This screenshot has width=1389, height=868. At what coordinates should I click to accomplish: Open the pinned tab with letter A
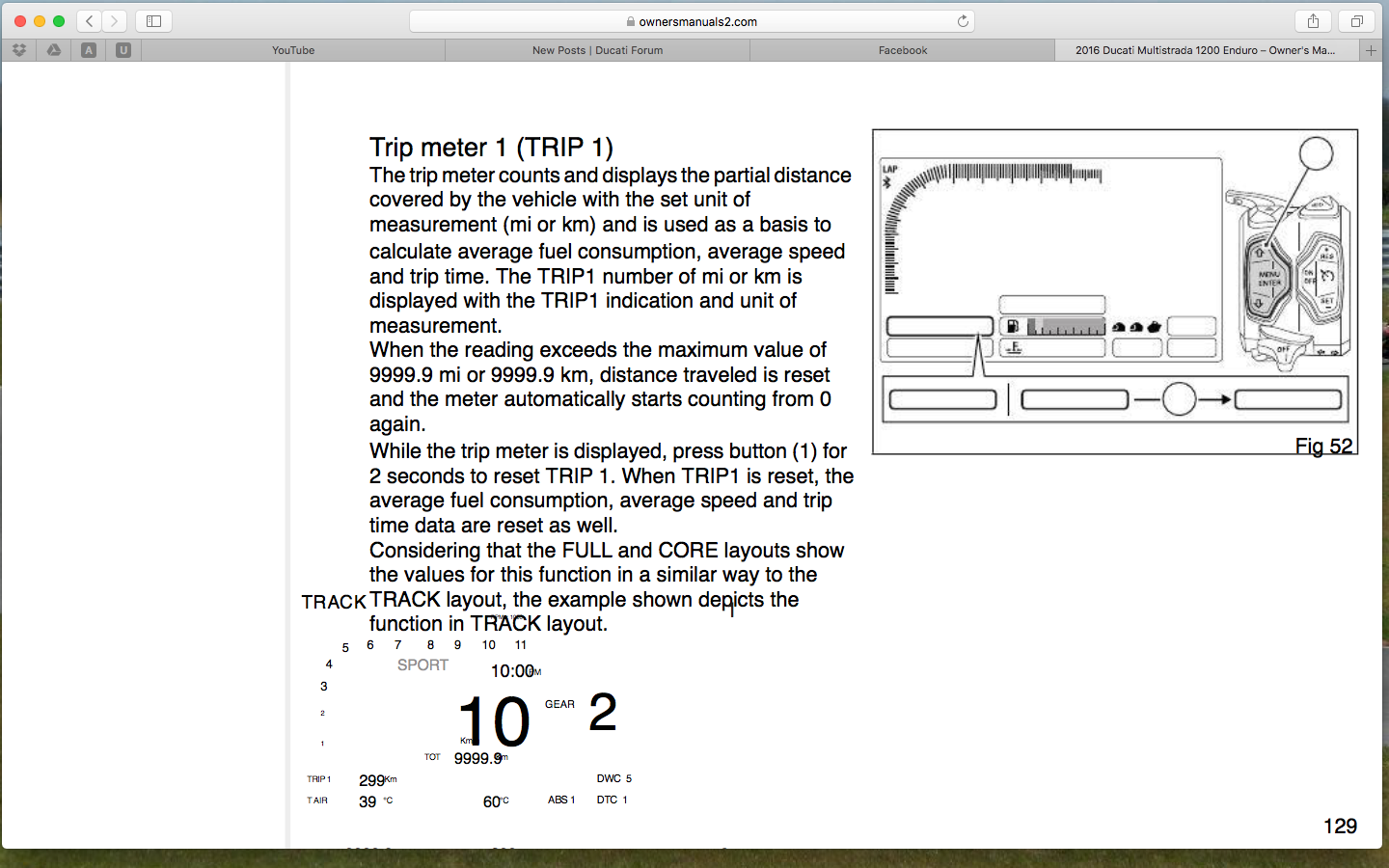89,50
